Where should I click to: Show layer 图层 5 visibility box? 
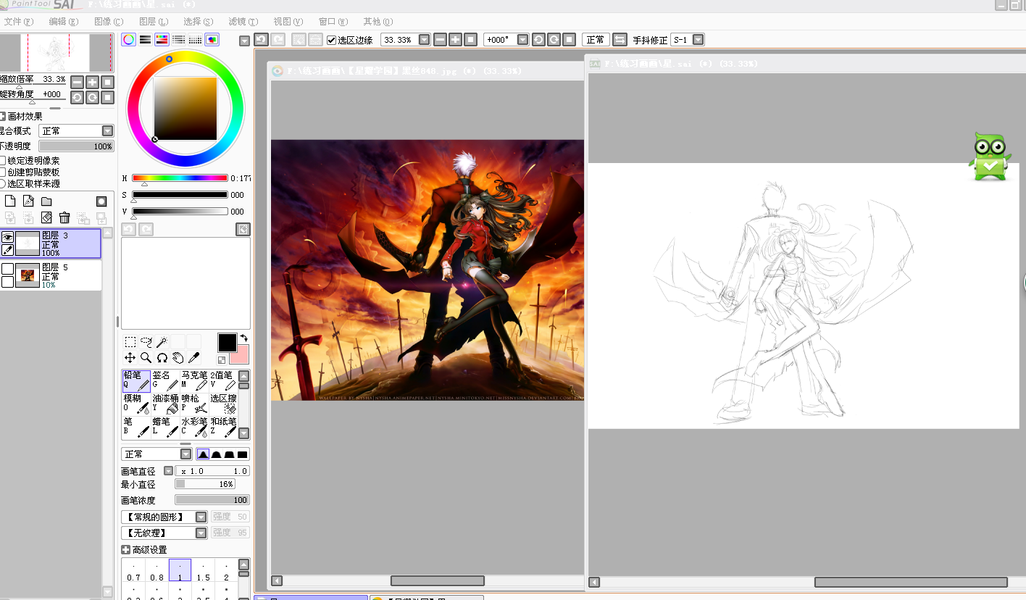7,268
